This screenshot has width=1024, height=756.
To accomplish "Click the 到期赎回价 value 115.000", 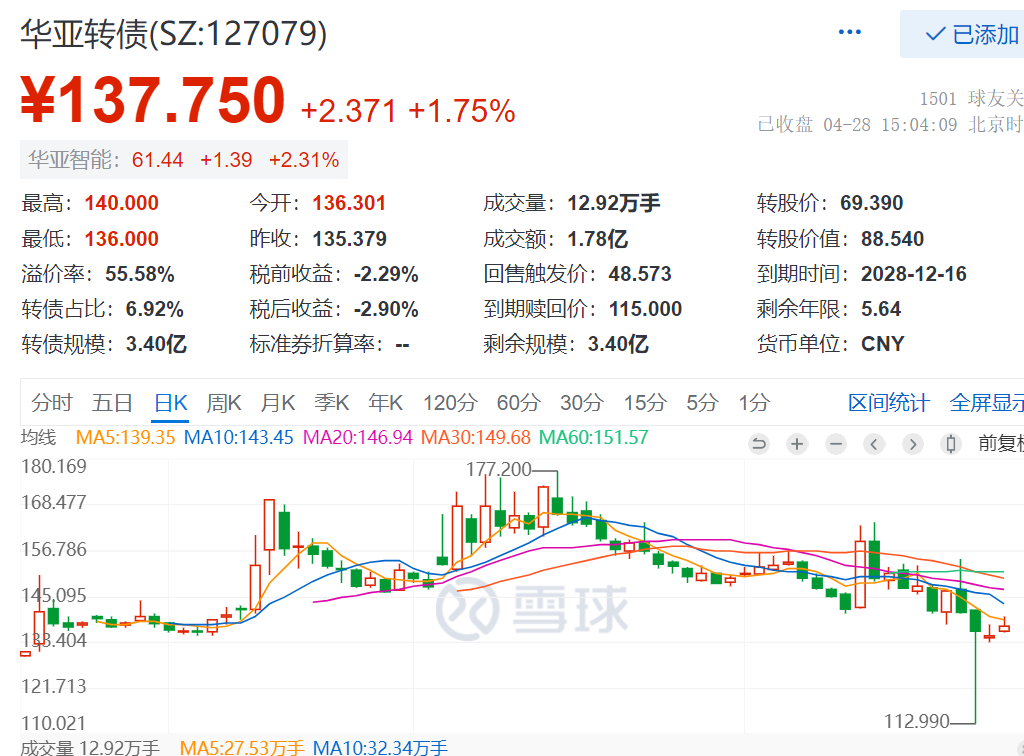I will [x=645, y=309].
